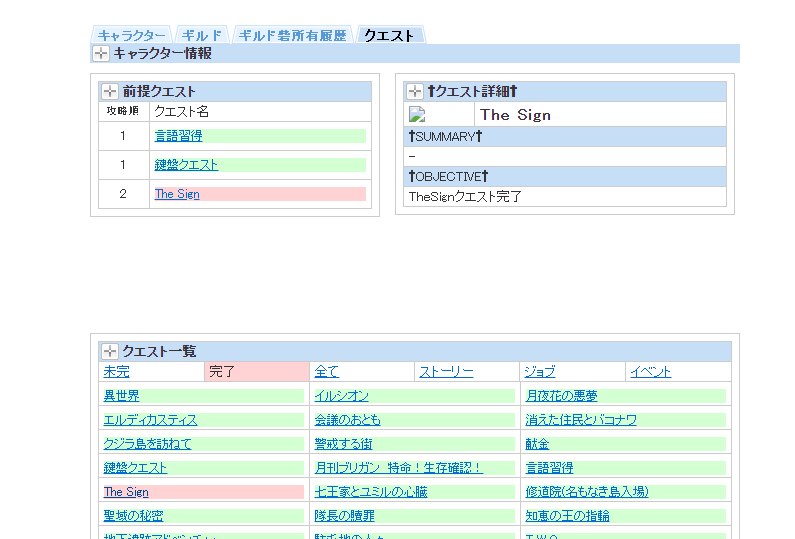The width and height of the screenshot is (795, 539).
Task: Select the クエスト tab
Action: click(x=389, y=35)
